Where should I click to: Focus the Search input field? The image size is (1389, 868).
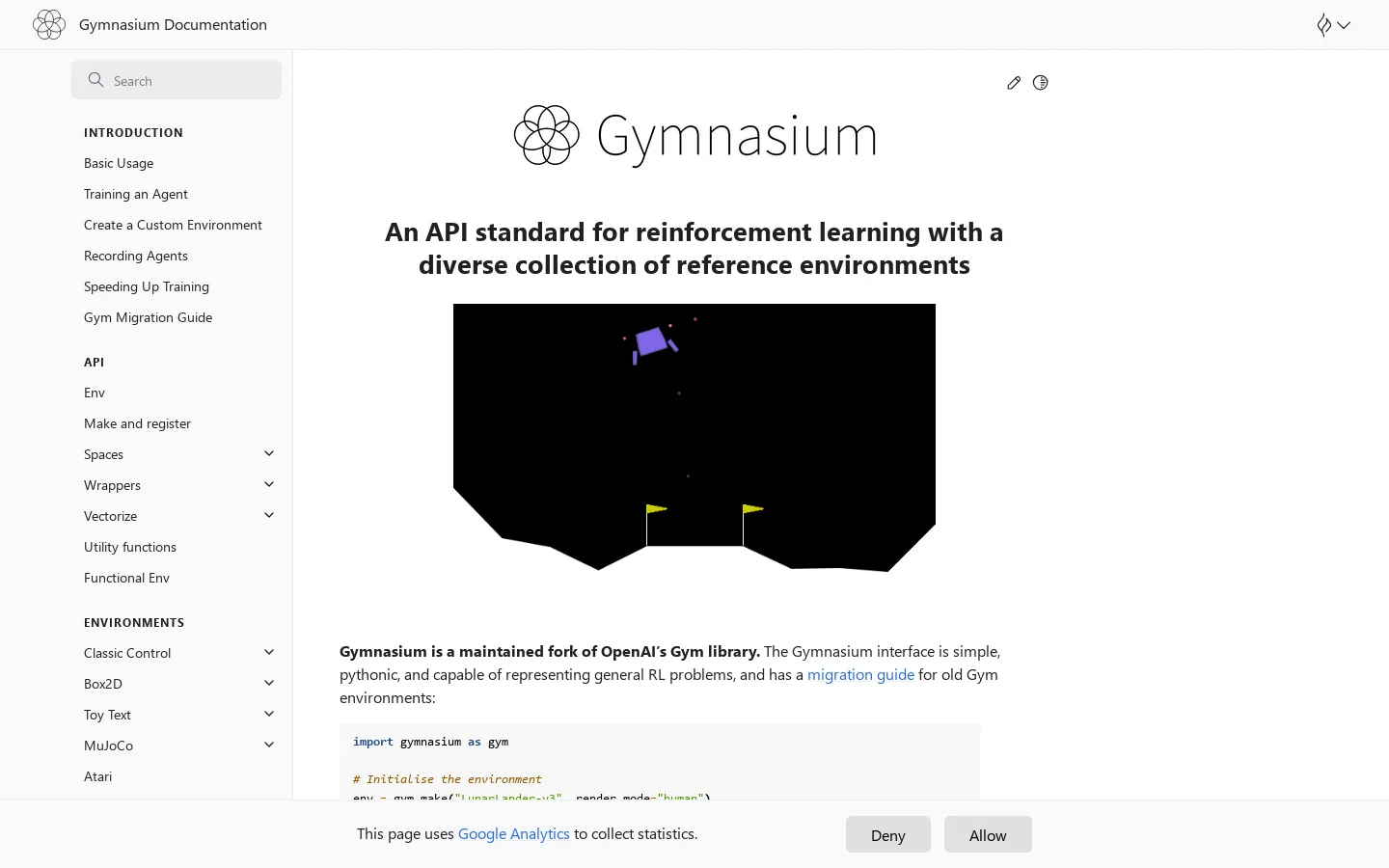(177, 80)
